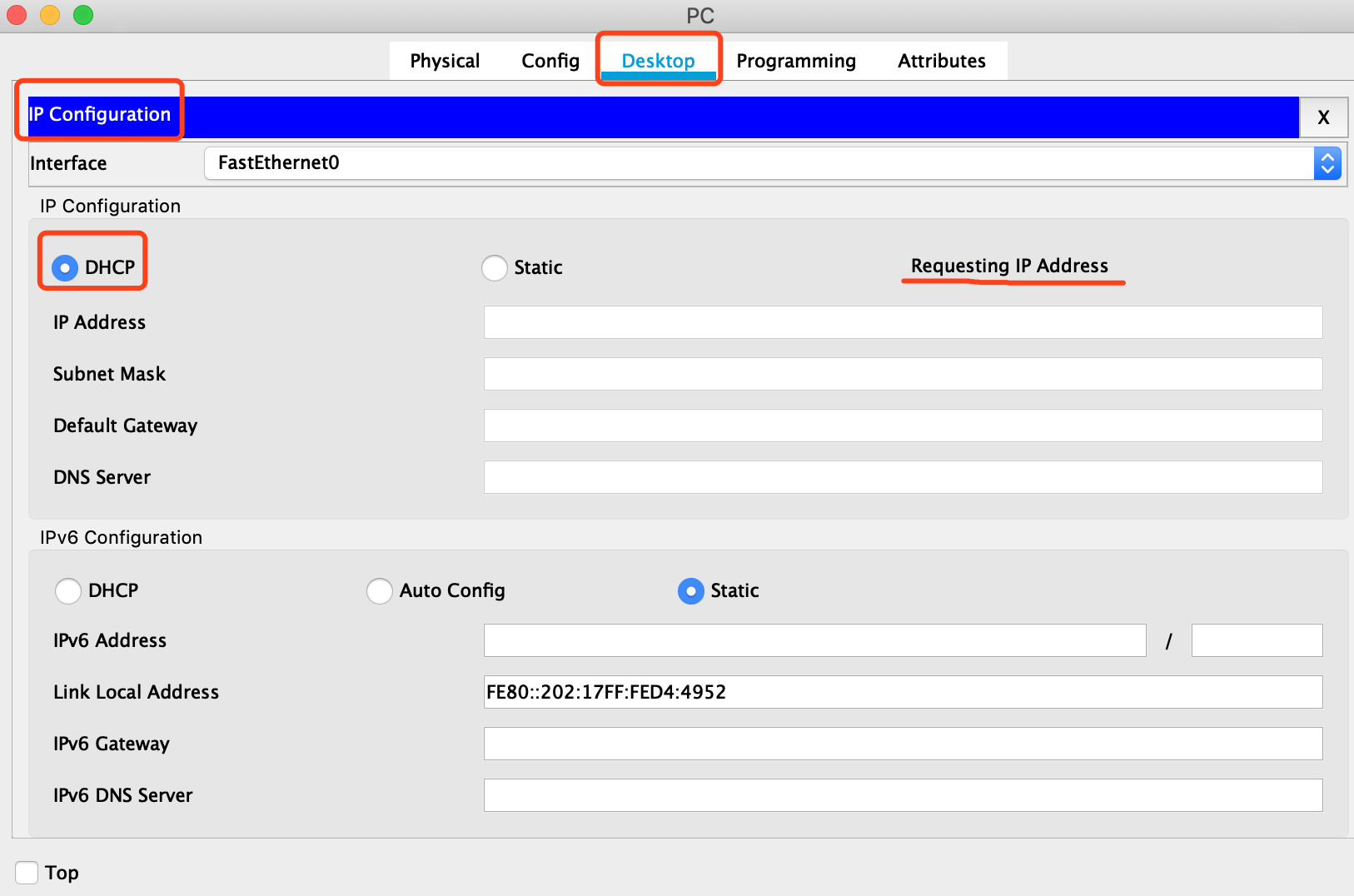Click the Link Local Address field
1354x896 pixels.
903,692
